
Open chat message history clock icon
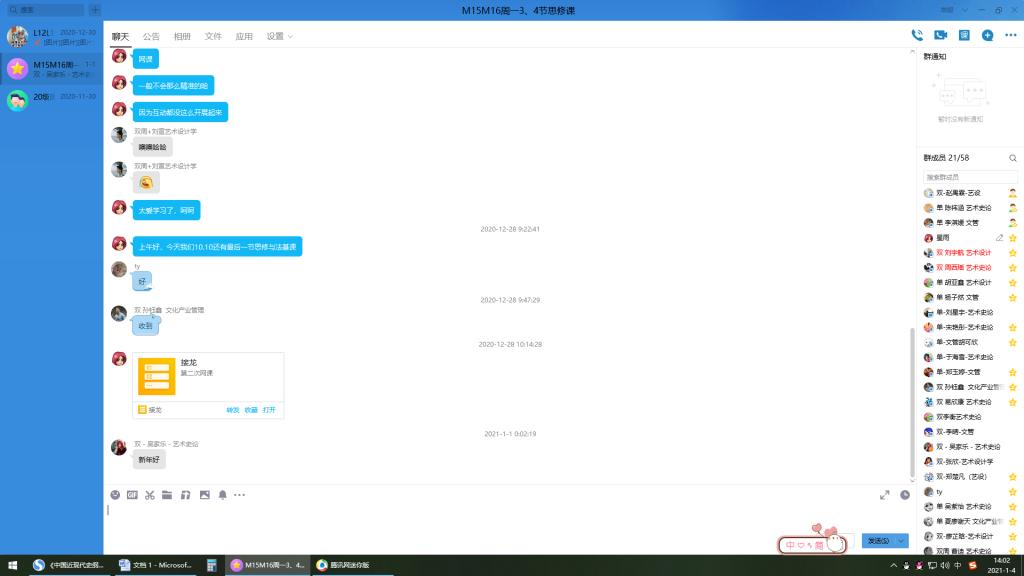(905, 494)
